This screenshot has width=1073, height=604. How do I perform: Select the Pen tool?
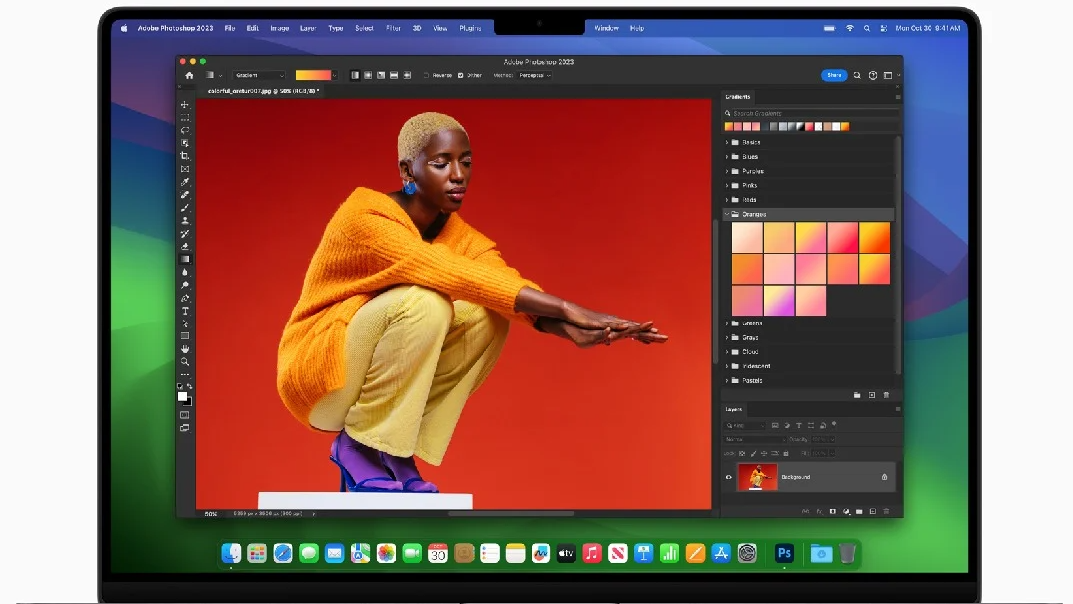click(x=185, y=298)
